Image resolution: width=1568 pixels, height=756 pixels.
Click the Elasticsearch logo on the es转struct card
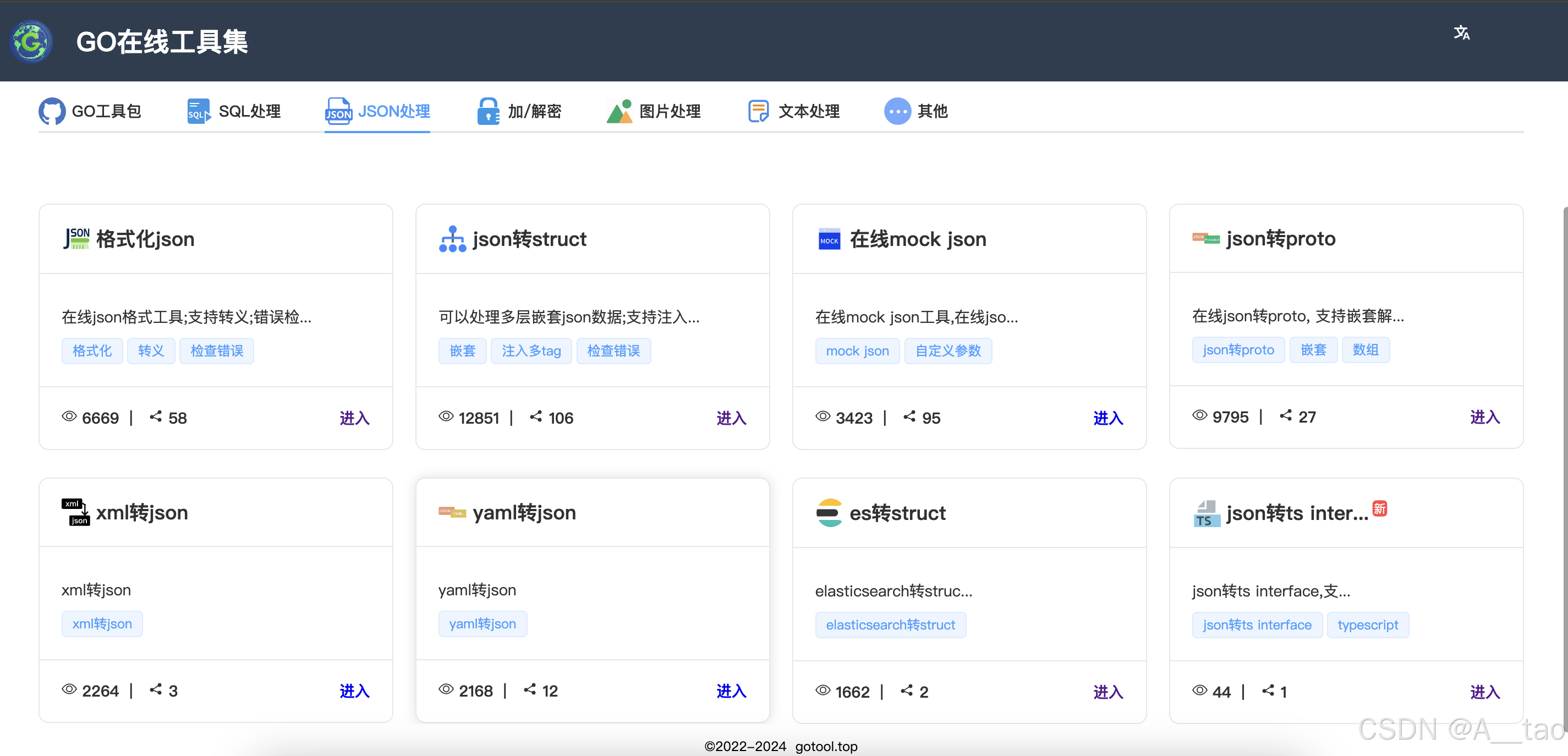[x=829, y=513]
